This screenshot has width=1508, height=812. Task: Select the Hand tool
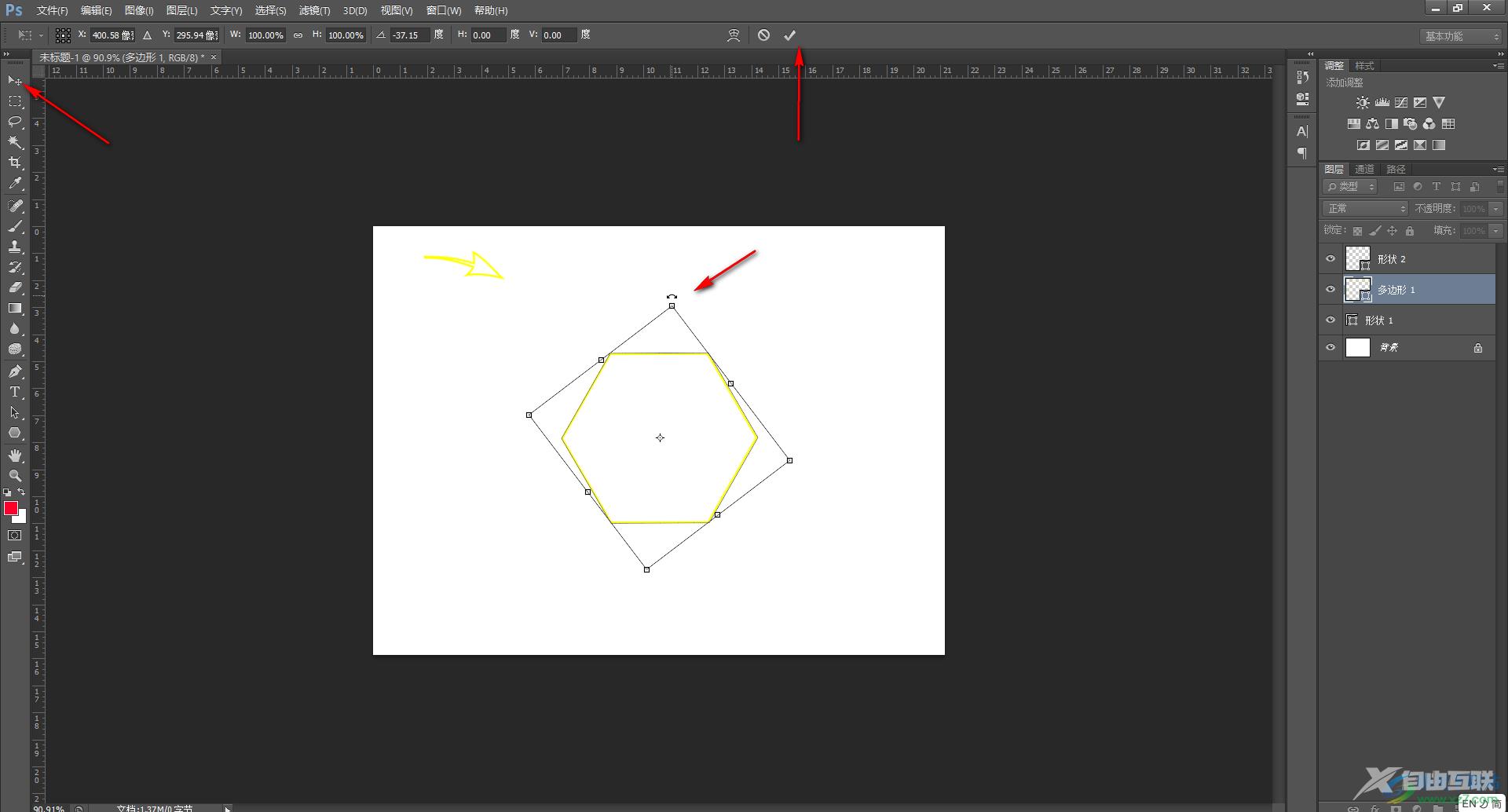15,455
